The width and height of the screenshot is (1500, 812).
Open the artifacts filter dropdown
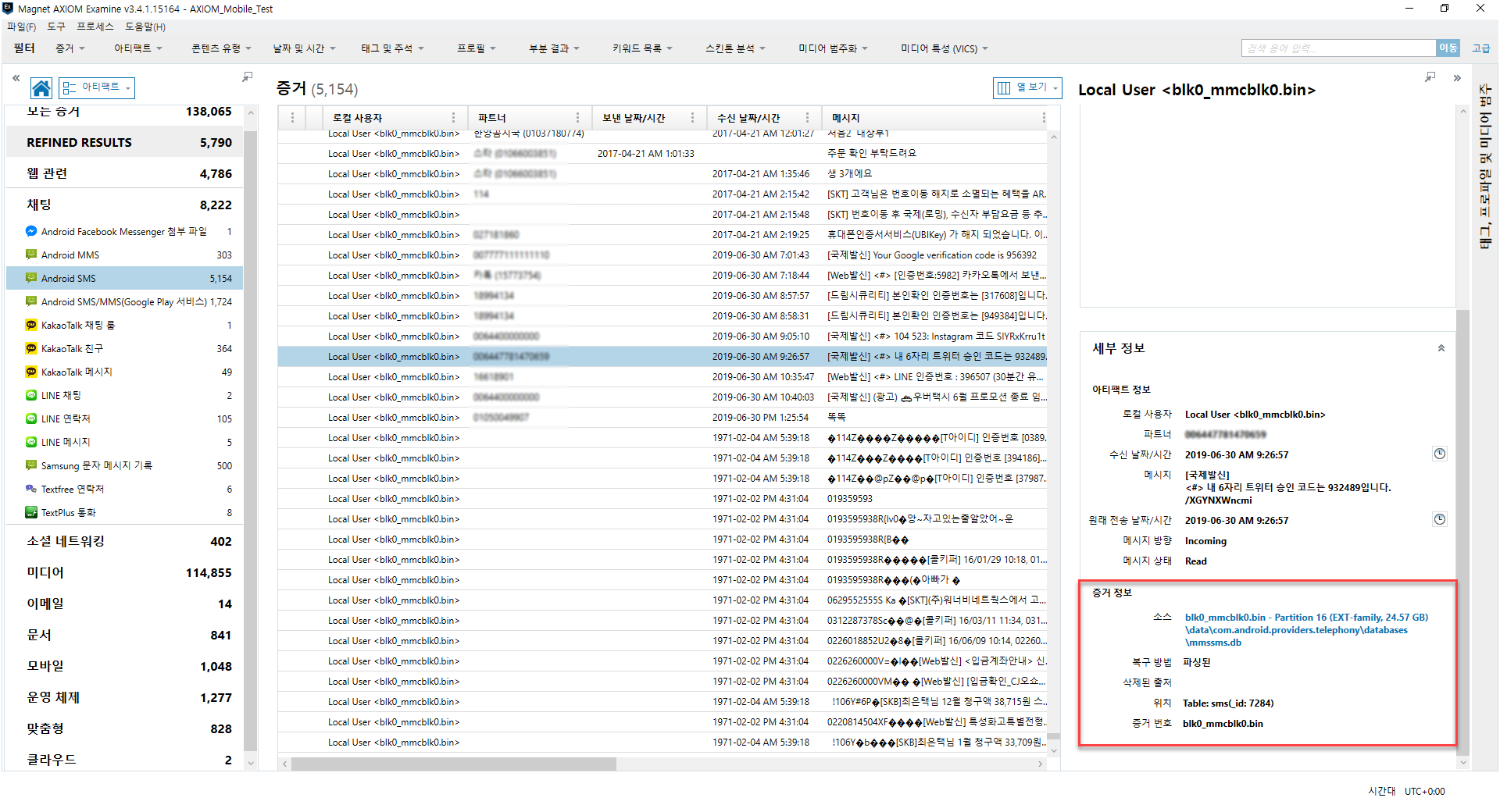click(138, 48)
